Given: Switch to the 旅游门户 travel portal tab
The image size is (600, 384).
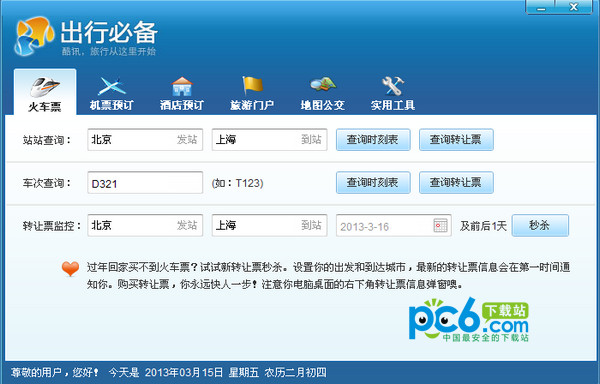Looking at the screenshot, I should click(x=252, y=94).
